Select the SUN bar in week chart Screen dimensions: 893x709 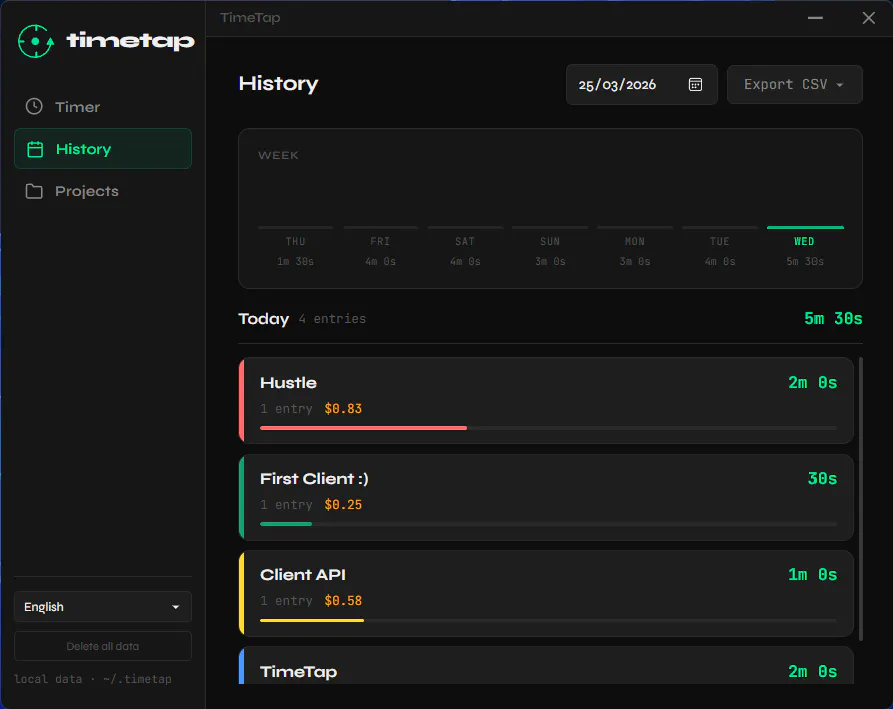click(x=550, y=227)
